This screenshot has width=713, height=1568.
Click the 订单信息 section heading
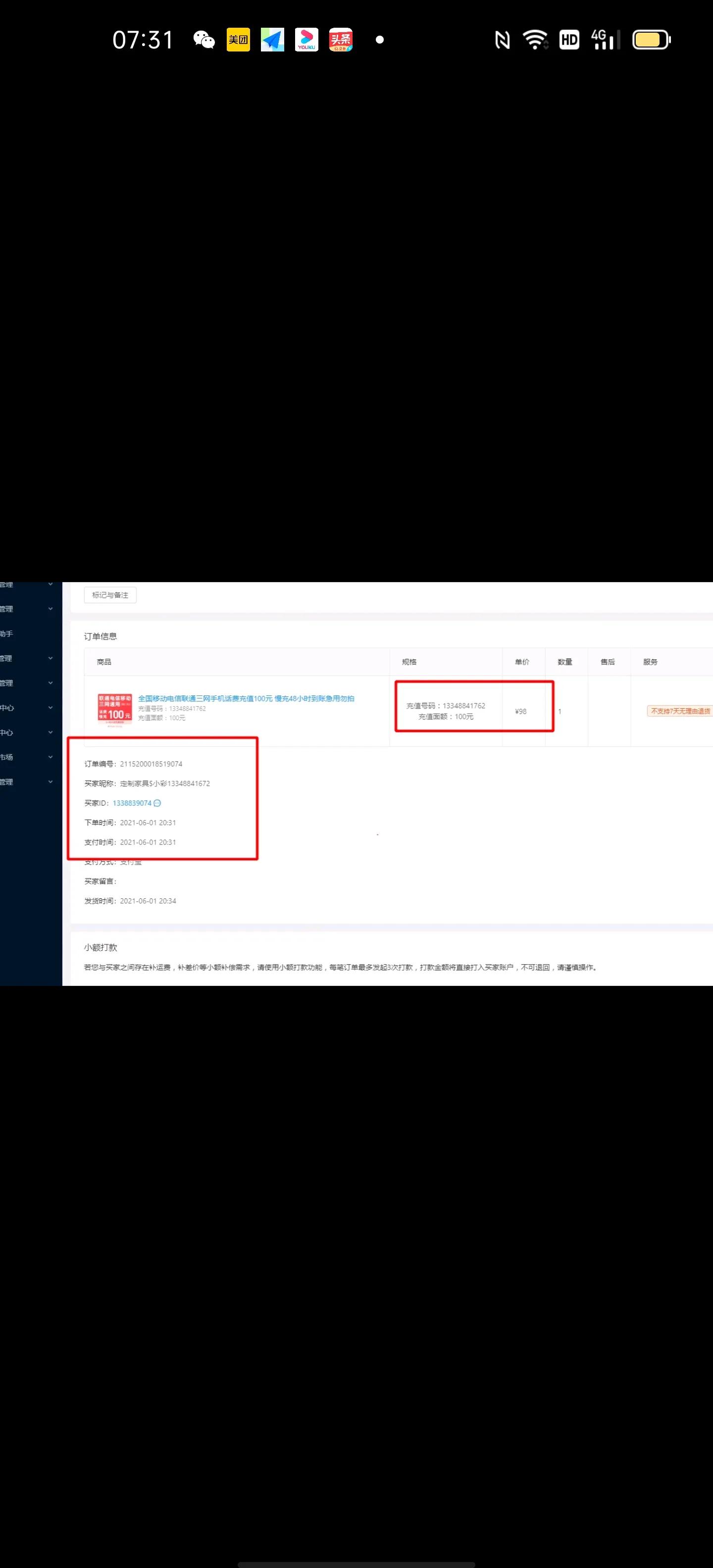[101, 636]
